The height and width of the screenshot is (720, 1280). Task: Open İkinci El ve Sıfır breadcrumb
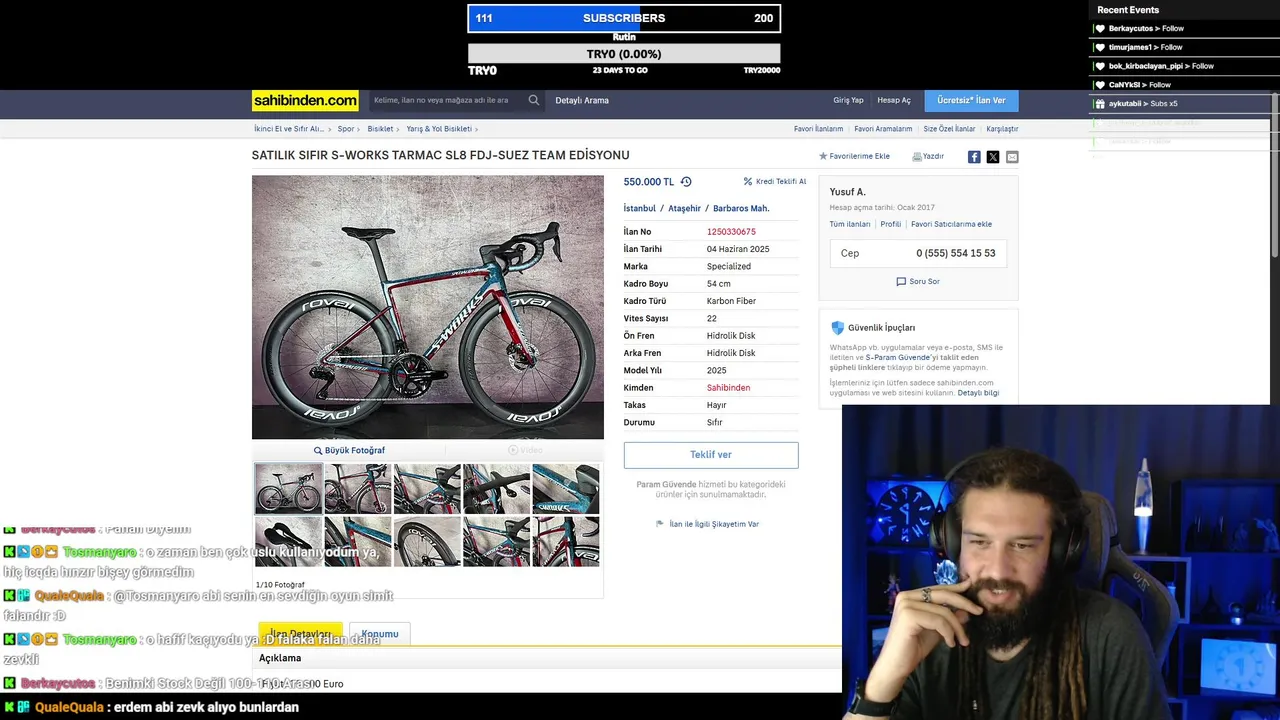tap(289, 129)
